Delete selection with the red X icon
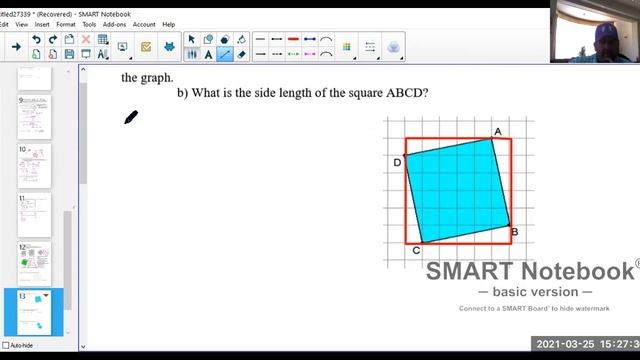Image resolution: width=640 pixels, height=360 pixels. pos(86,39)
